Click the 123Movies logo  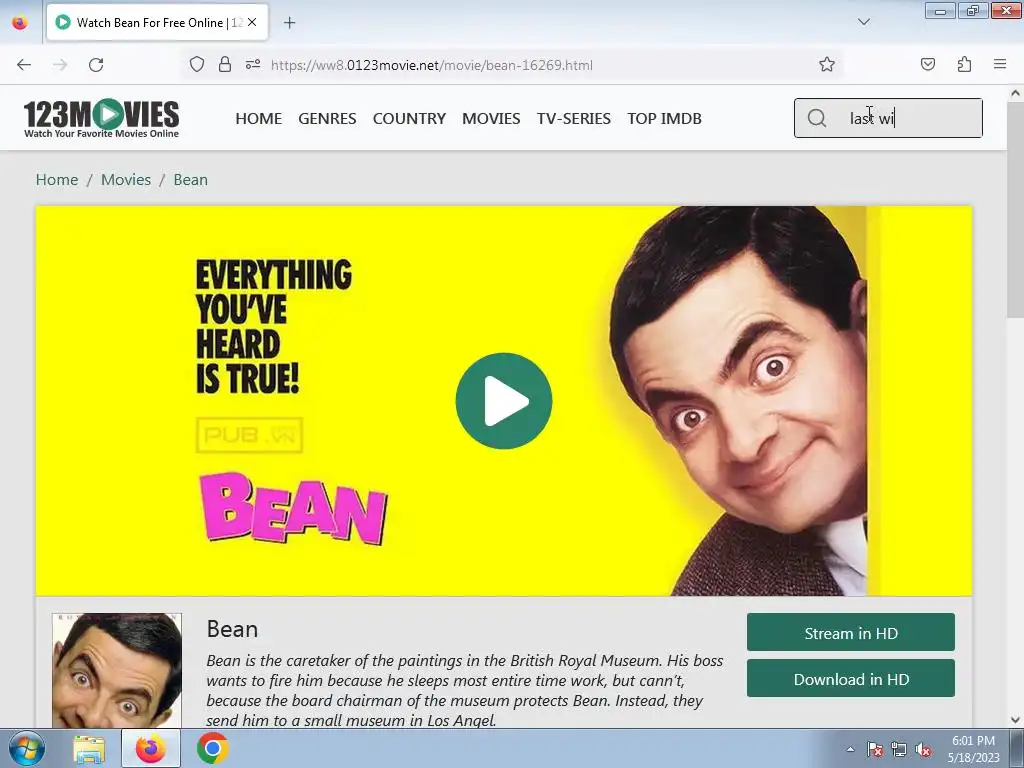pos(101,118)
